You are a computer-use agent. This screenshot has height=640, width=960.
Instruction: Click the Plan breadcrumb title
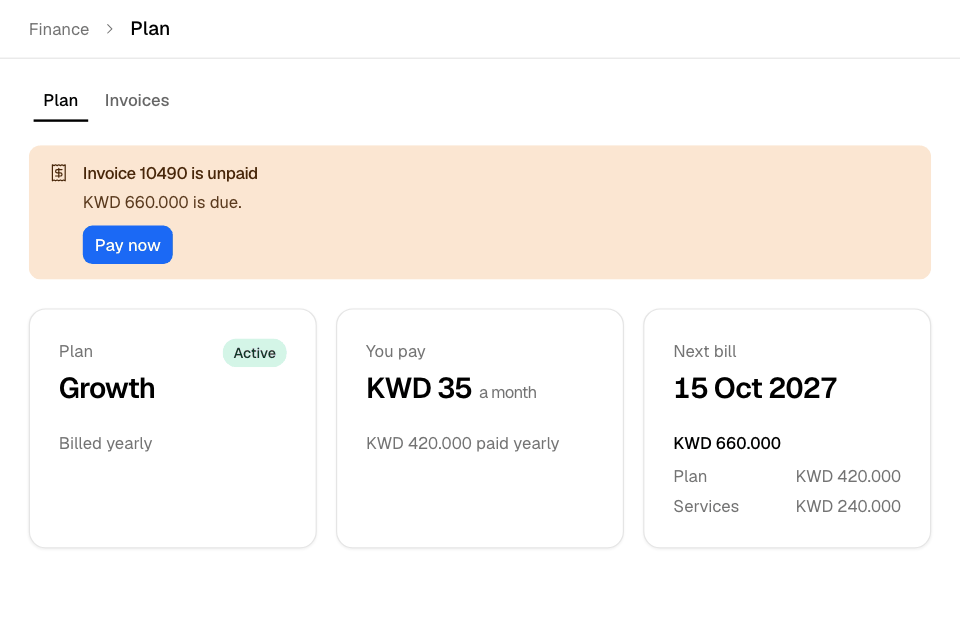[x=150, y=29]
